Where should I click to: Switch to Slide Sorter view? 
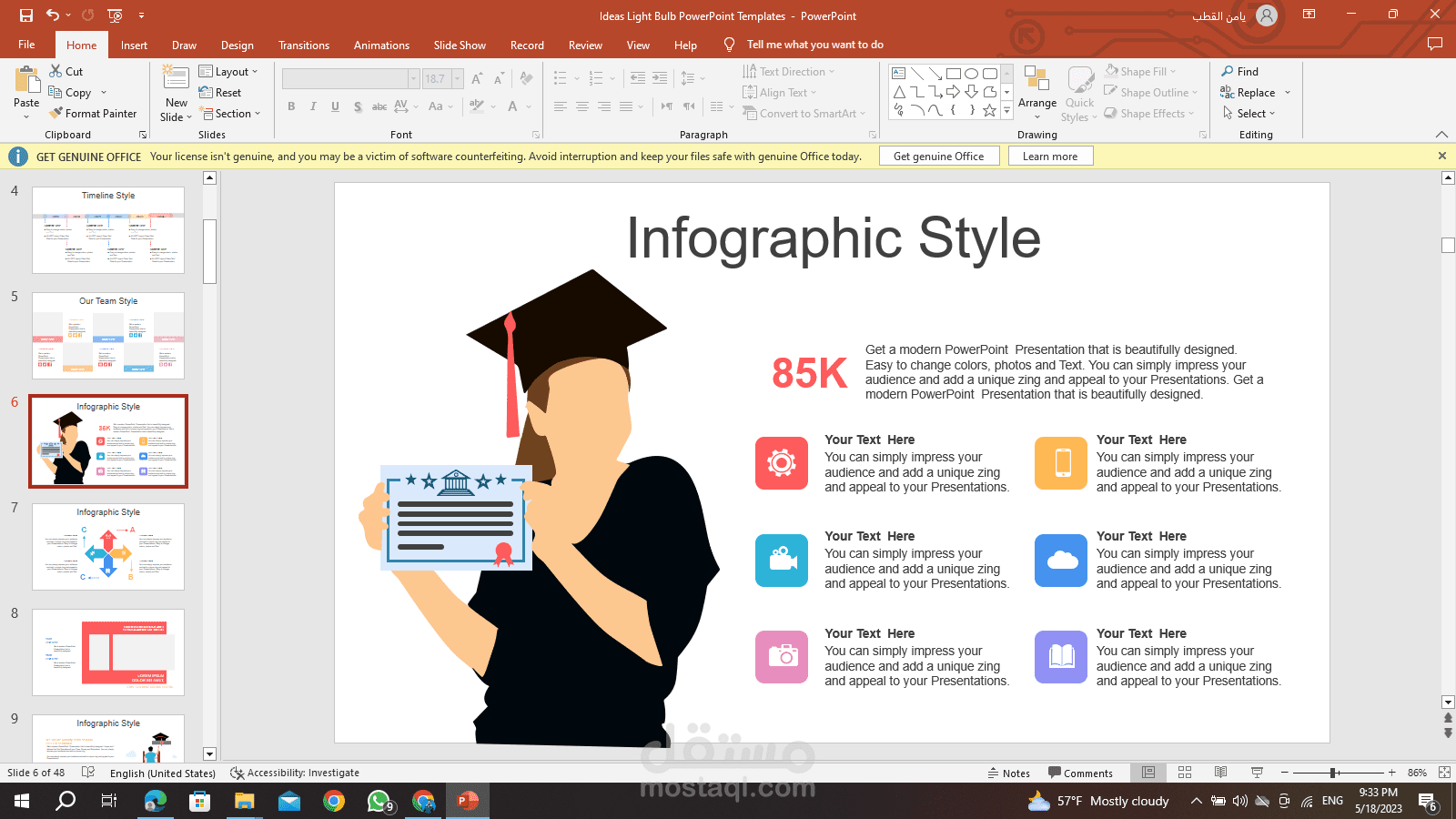[1185, 773]
